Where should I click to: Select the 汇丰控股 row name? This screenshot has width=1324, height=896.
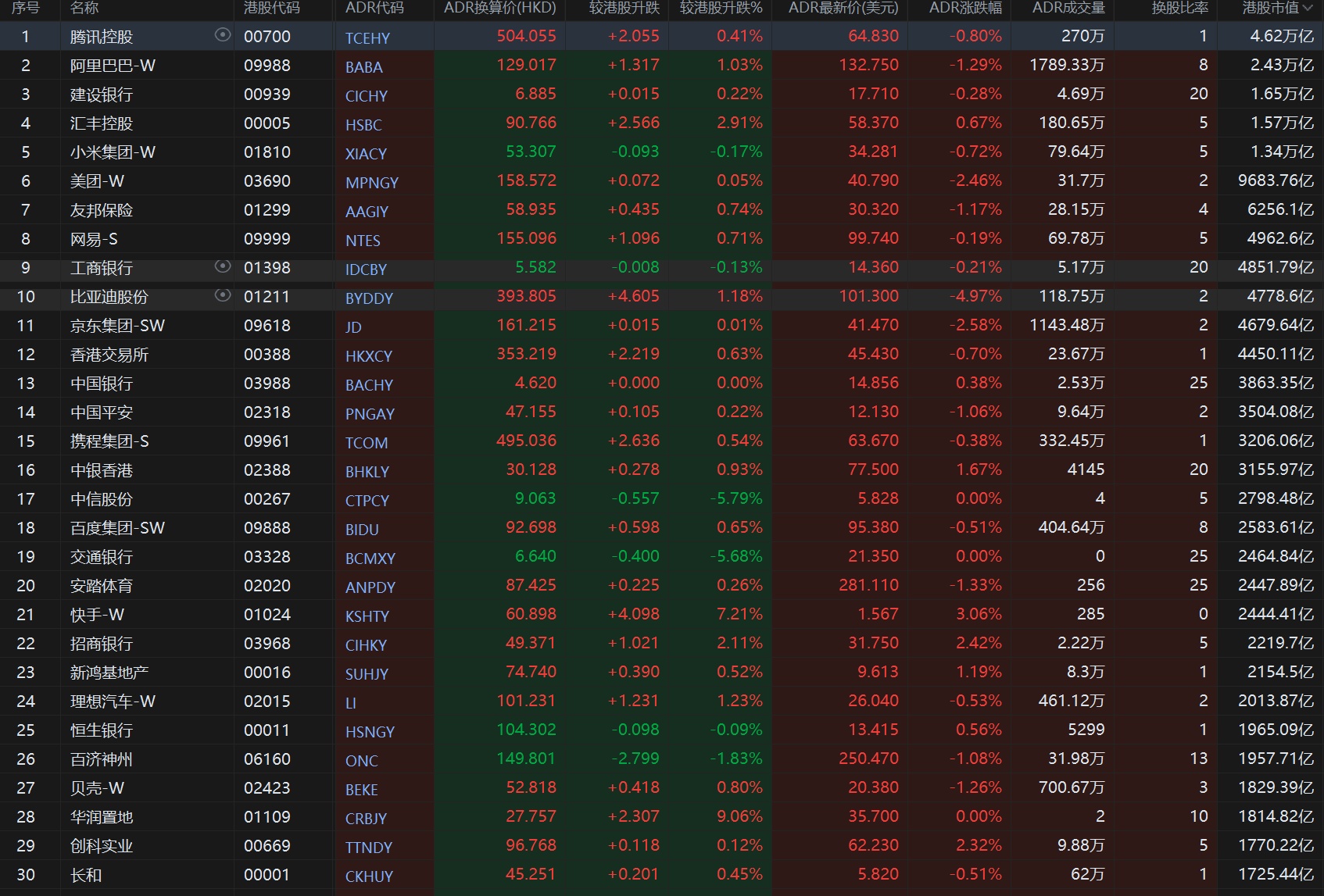[102, 123]
